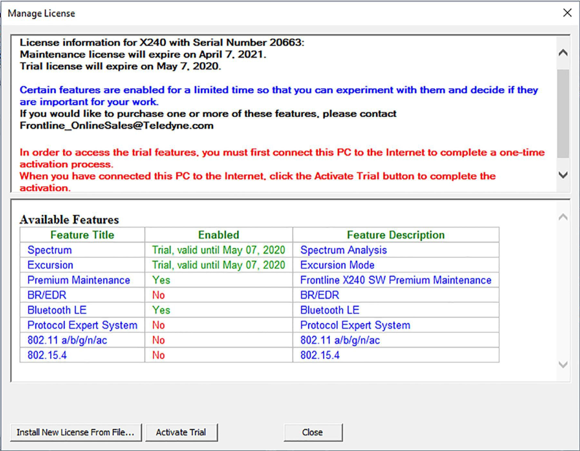Click the maintenance license expiry line
The width and height of the screenshot is (580, 451).
click(143, 54)
